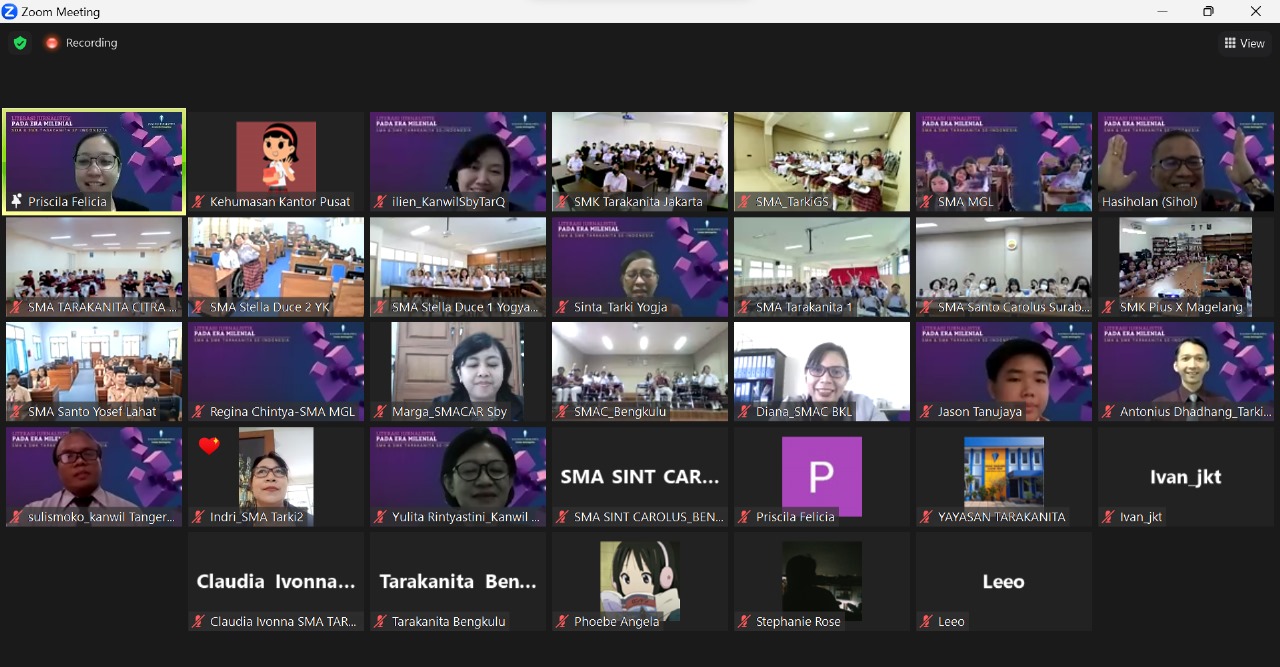Click the Ivan_jkt participant tile
Screen dimensions: 1280x667
(1185, 476)
